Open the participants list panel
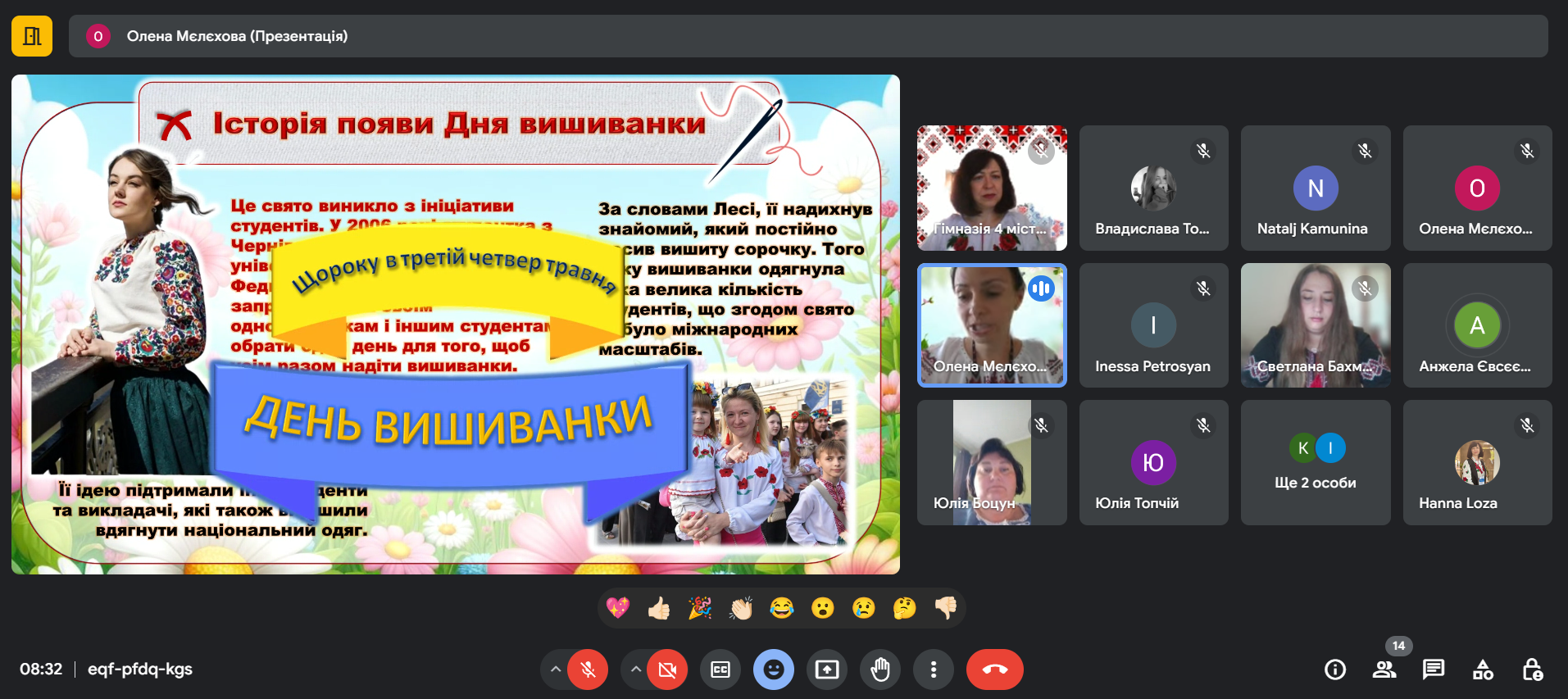Image resolution: width=1568 pixels, height=699 pixels. coord(1384,669)
